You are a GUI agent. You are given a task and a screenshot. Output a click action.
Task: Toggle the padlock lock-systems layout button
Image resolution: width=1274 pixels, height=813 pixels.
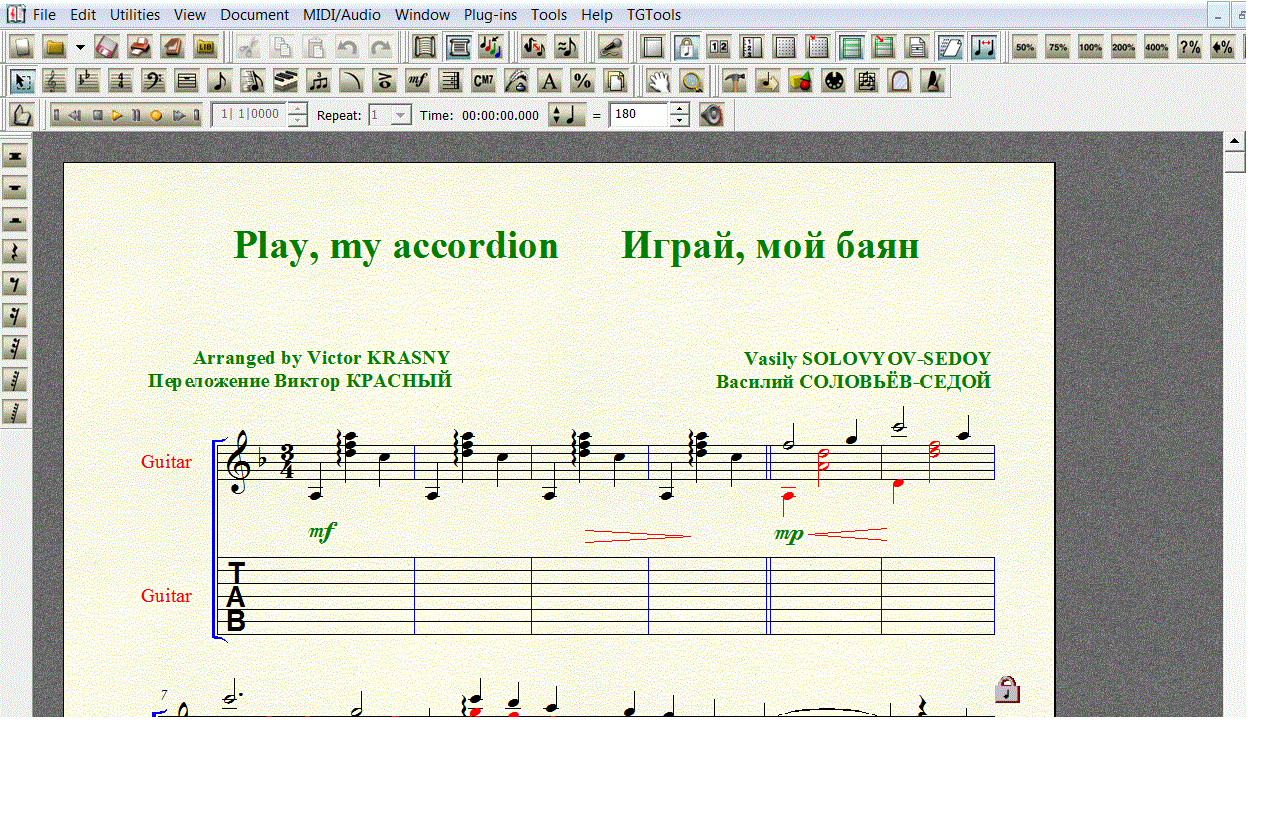click(686, 47)
